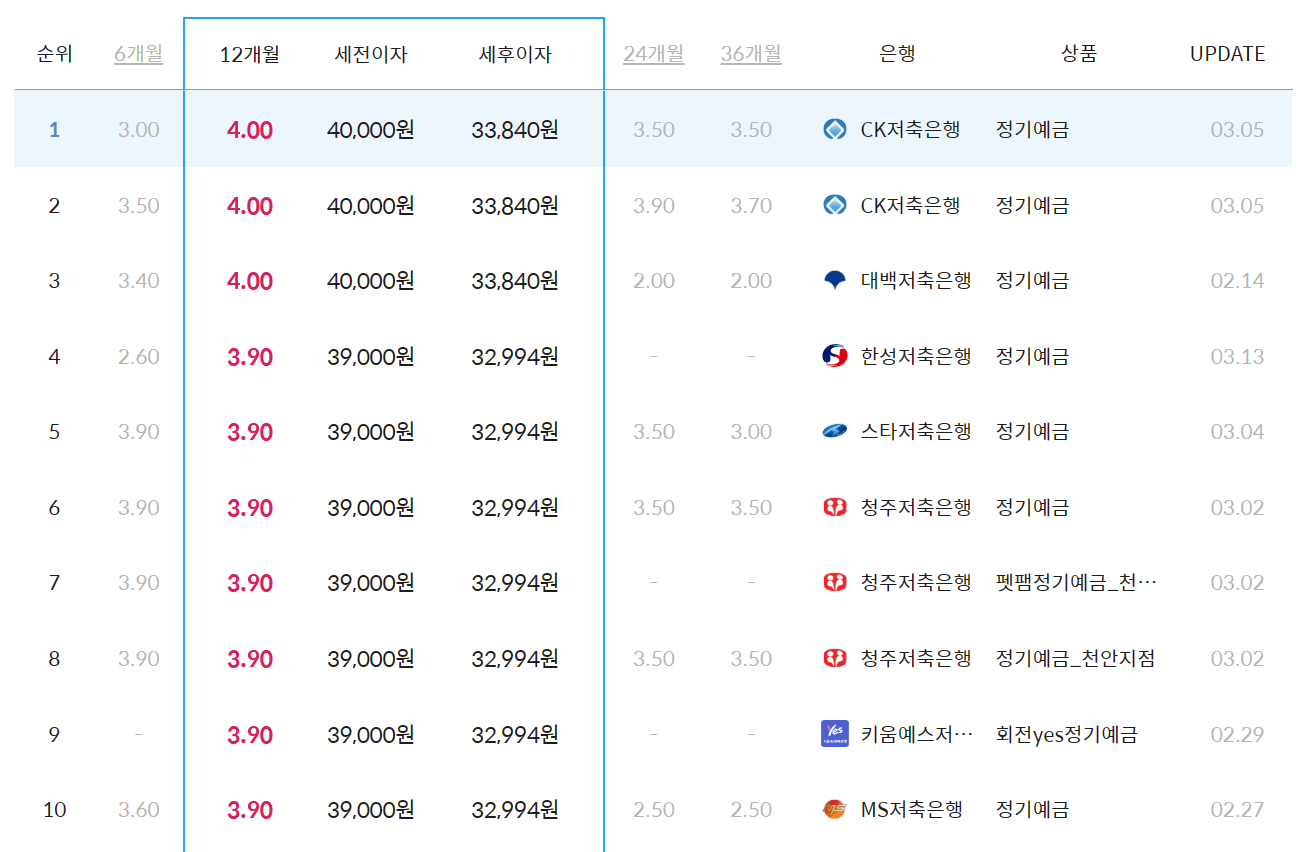Click the 한성저축은행 logo icon
Screen dimensions: 1314x852
click(x=834, y=356)
